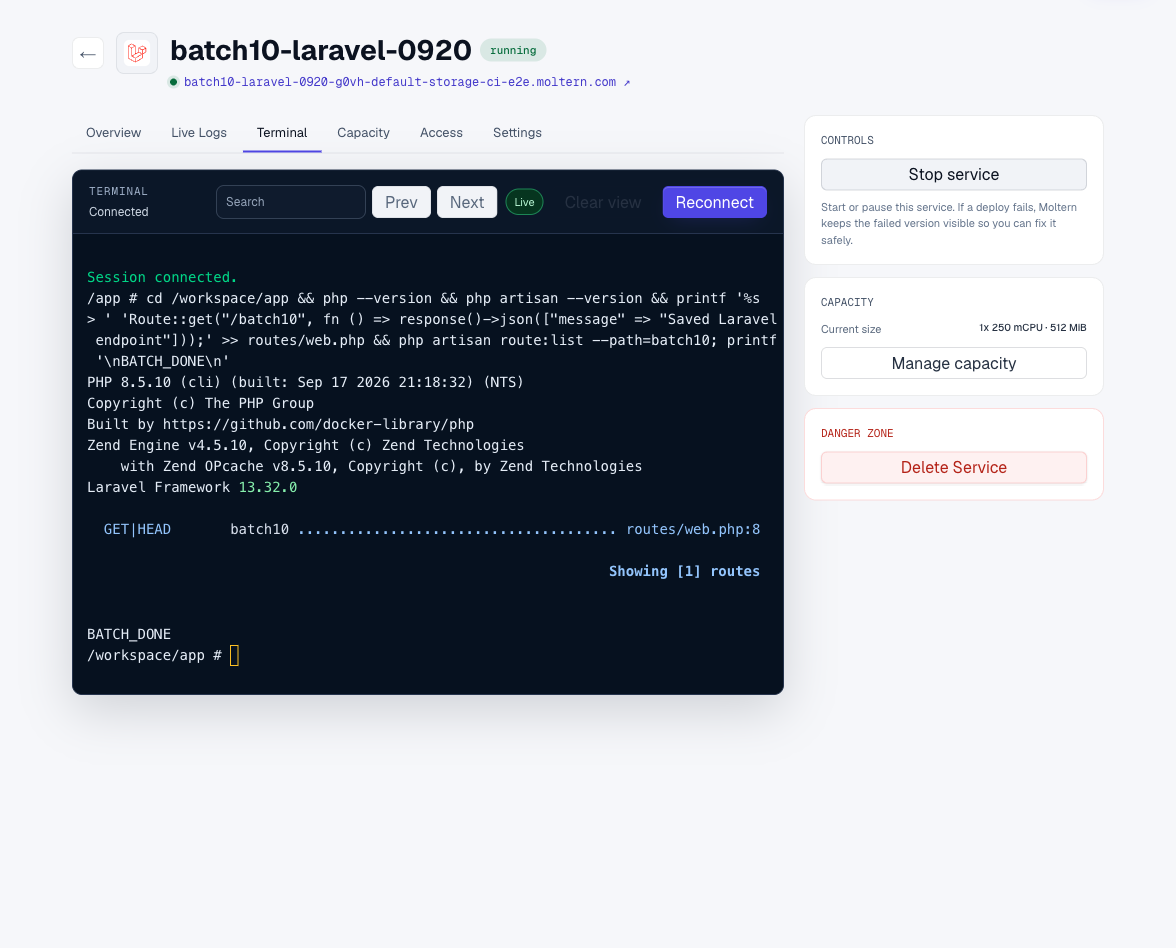Jump to next search match with Next
Screen dimensions: 1176x948
467,202
